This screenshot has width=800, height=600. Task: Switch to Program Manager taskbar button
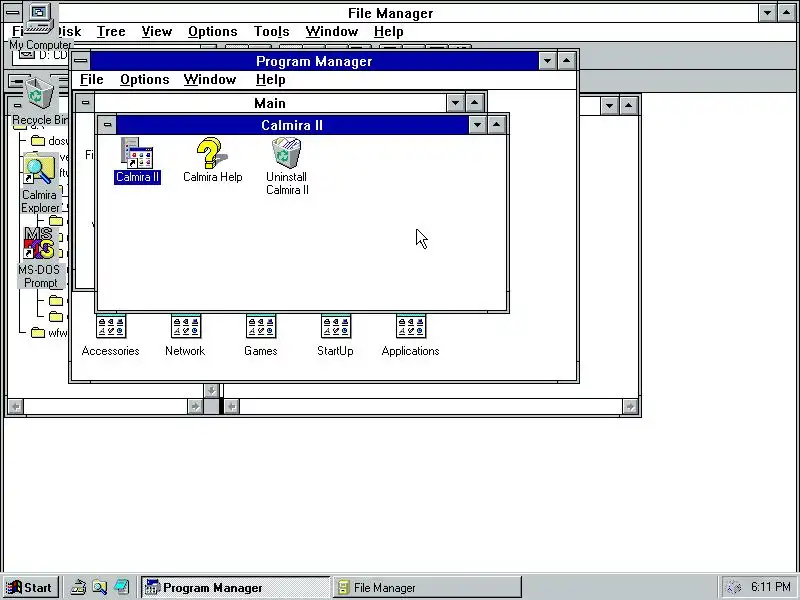235,587
